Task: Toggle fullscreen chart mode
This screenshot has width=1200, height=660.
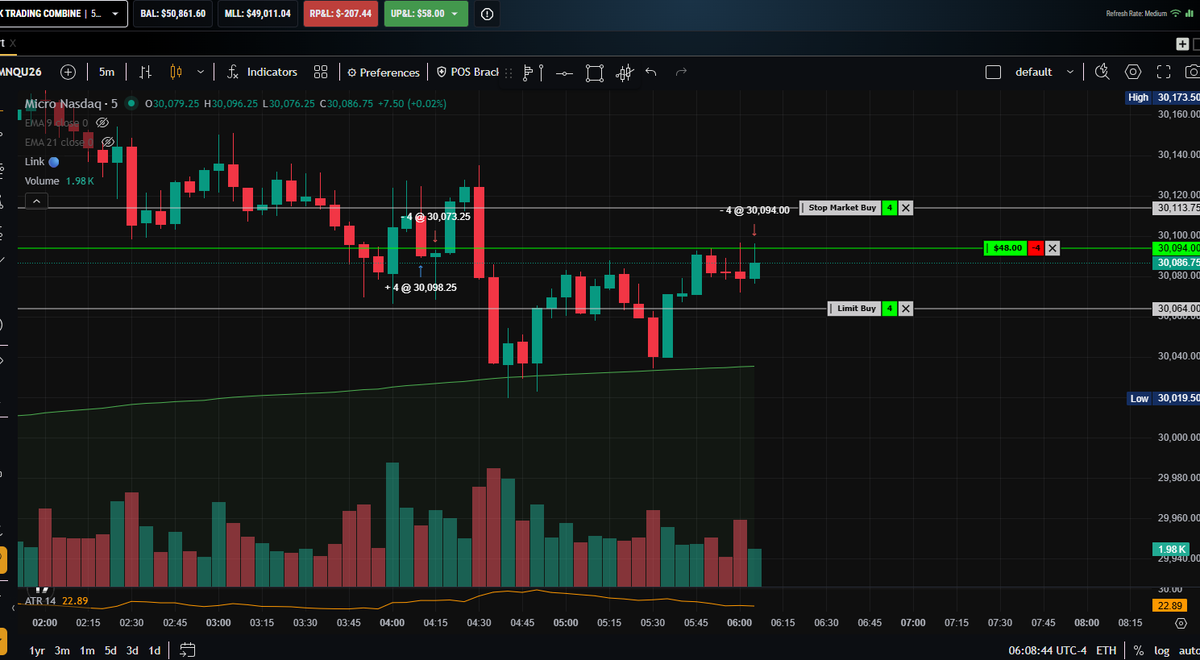Action: pyautogui.click(x=1163, y=72)
